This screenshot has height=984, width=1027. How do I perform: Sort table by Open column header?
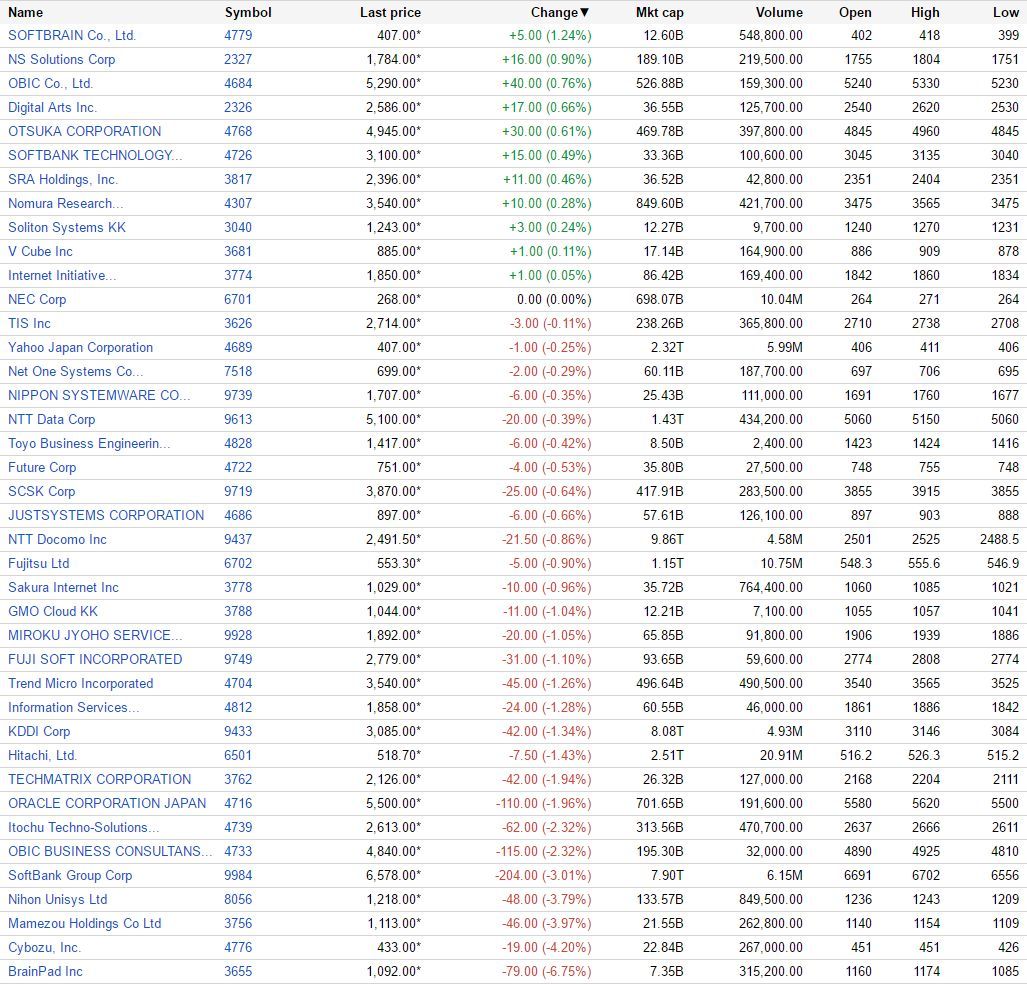click(855, 12)
